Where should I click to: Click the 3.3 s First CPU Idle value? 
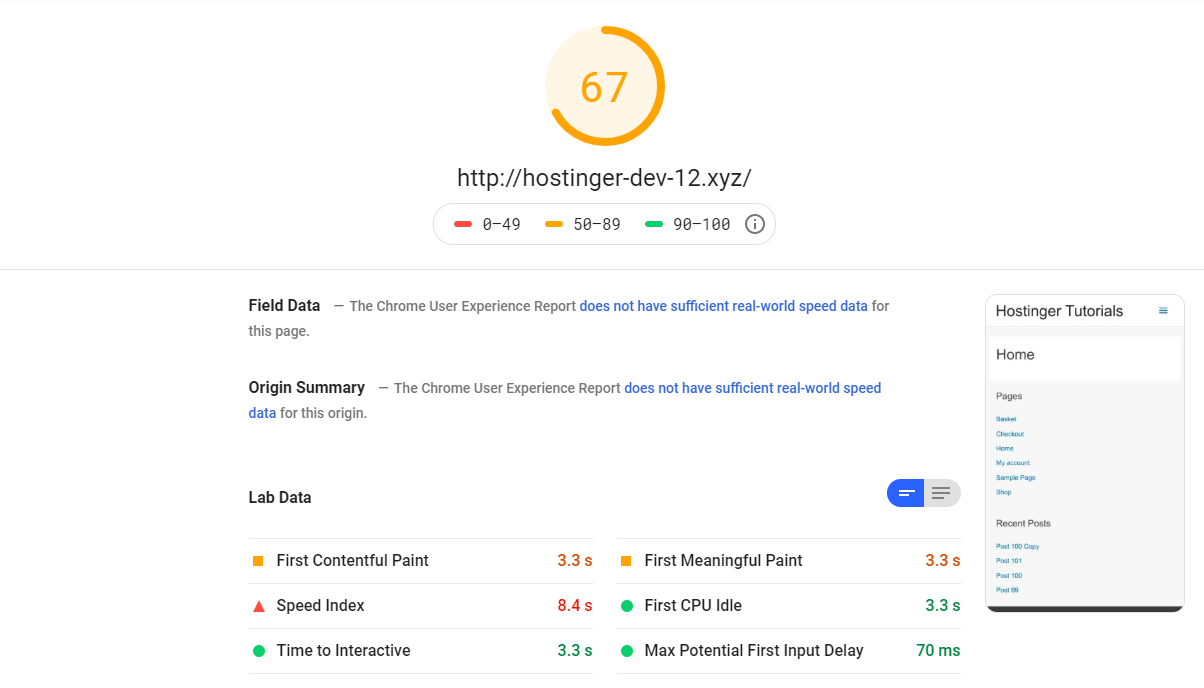coord(943,606)
